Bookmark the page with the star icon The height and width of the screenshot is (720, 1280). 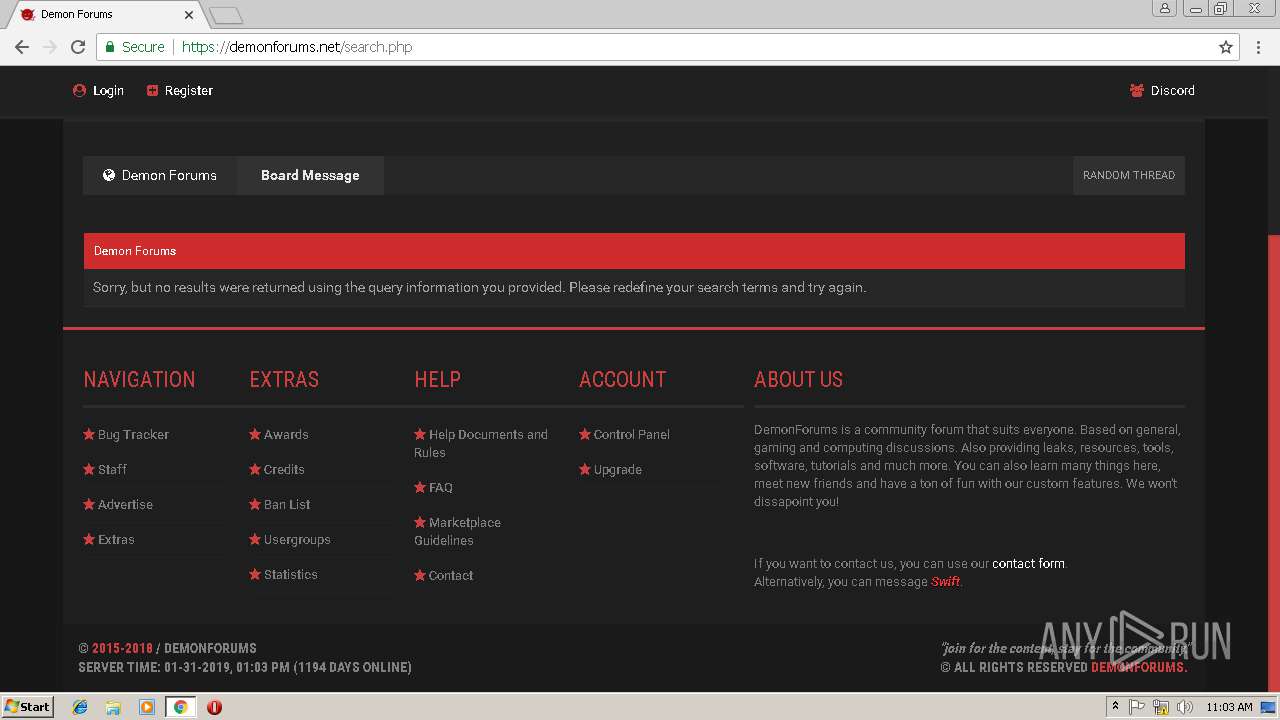point(1226,47)
